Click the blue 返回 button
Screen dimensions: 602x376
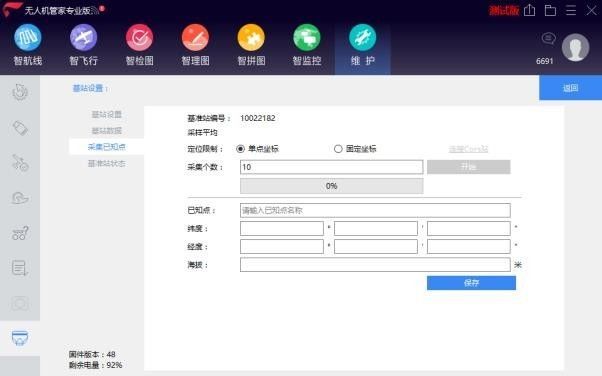tap(571, 88)
